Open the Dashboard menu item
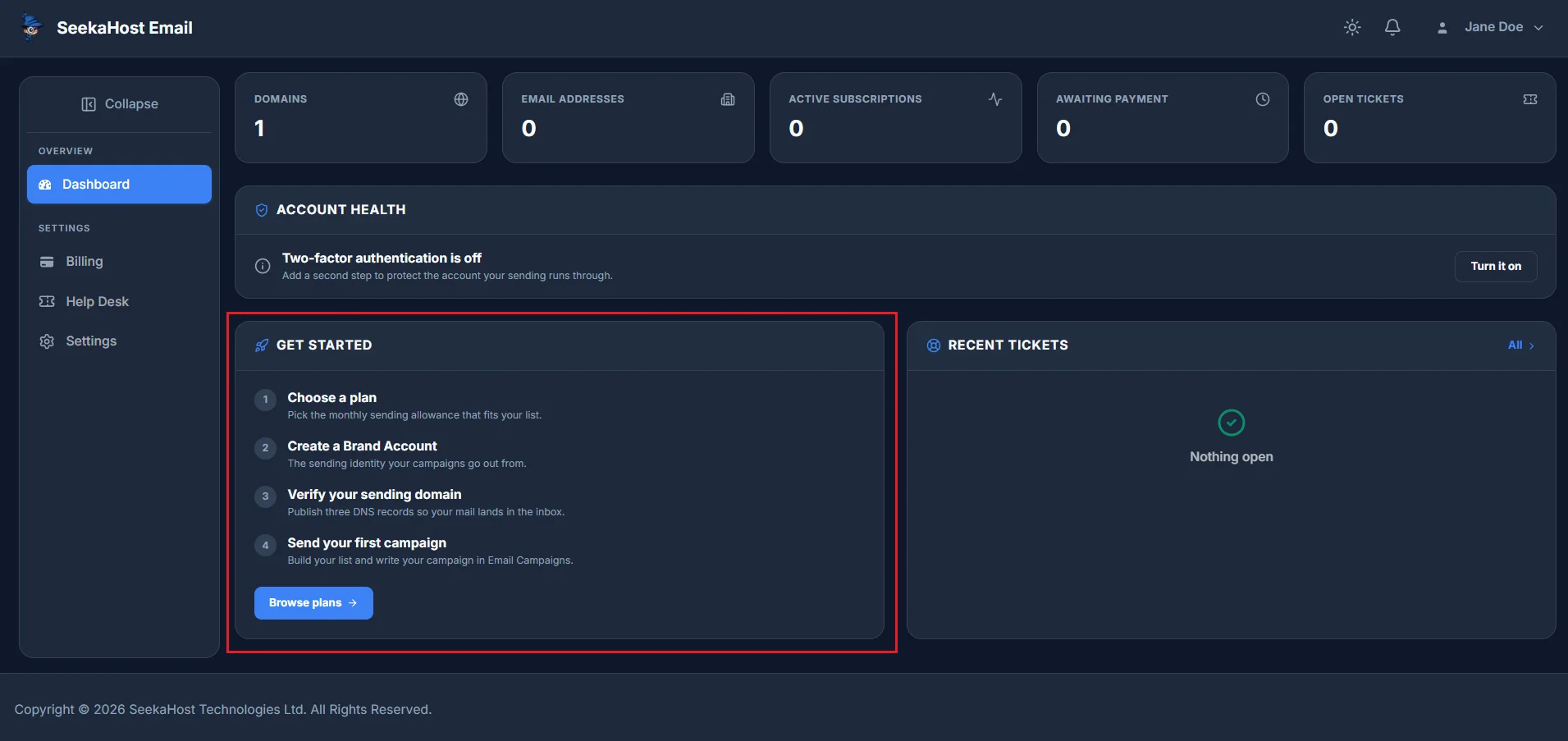 coord(119,184)
